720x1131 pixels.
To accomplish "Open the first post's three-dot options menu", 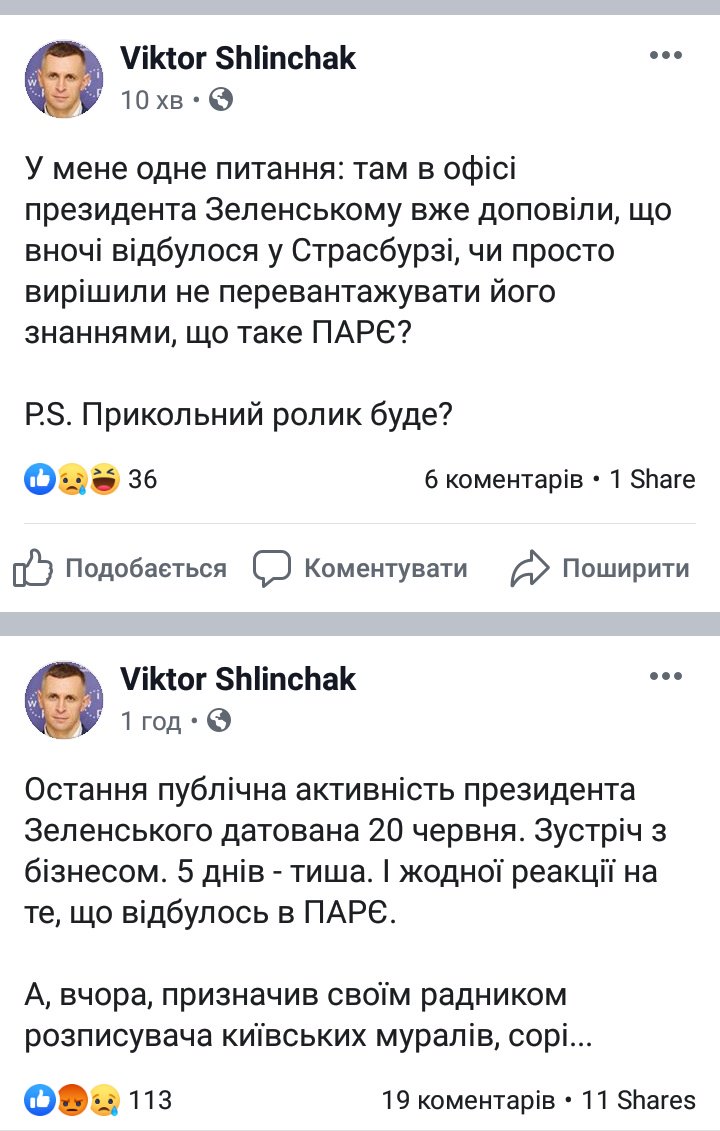I will click(665, 57).
